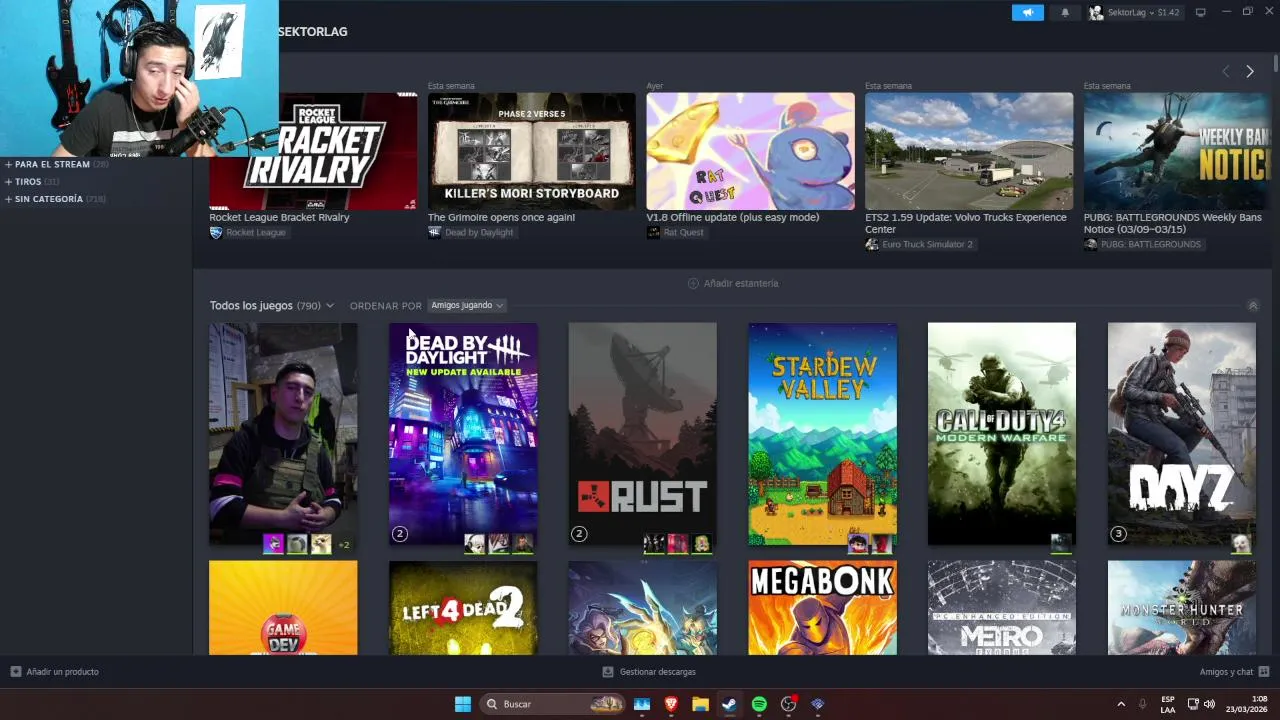Viewport: 1280px width, 720px height.
Task: Click friends-playing count badge on Dead by Daylight
Action: pos(399,534)
